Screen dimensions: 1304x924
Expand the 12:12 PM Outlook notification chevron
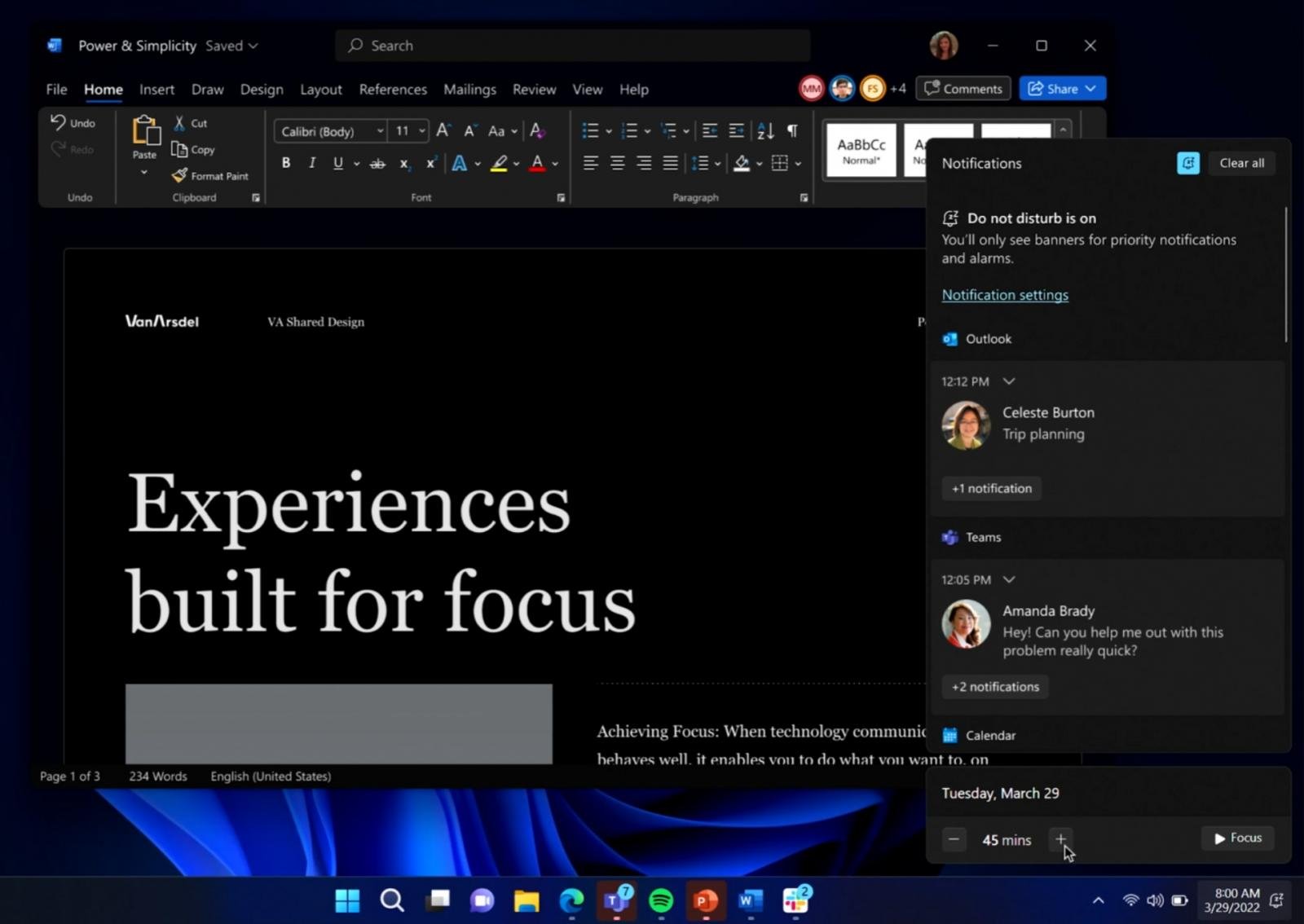pos(1009,381)
